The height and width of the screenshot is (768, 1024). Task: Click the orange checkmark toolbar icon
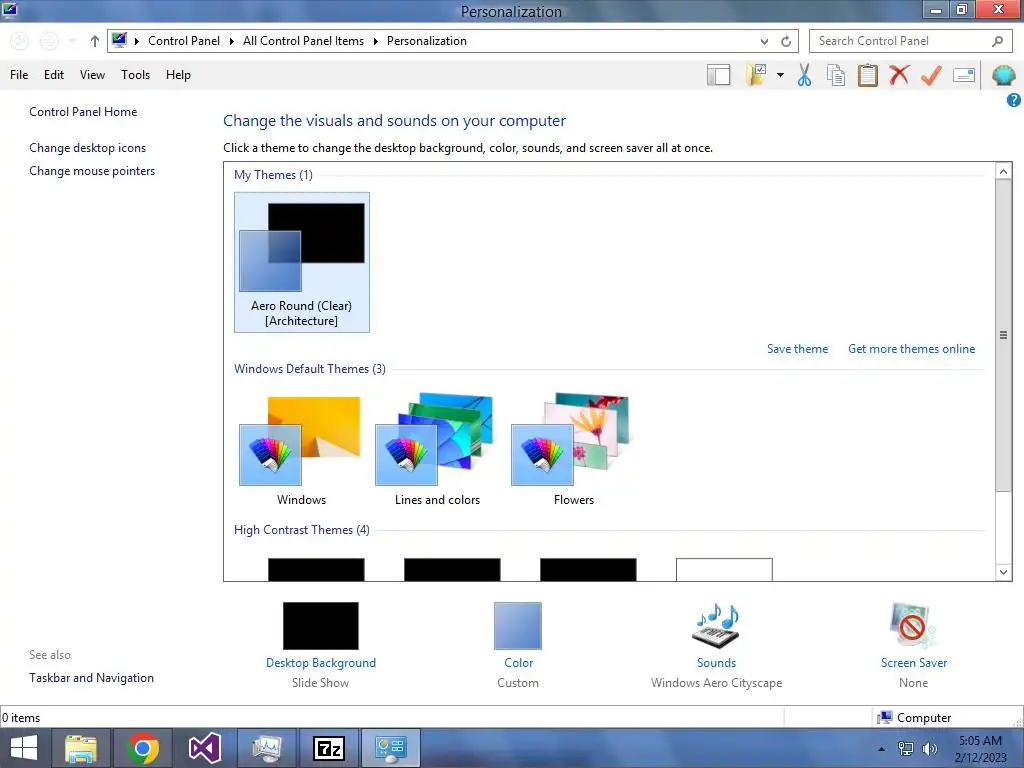pos(931,75)
